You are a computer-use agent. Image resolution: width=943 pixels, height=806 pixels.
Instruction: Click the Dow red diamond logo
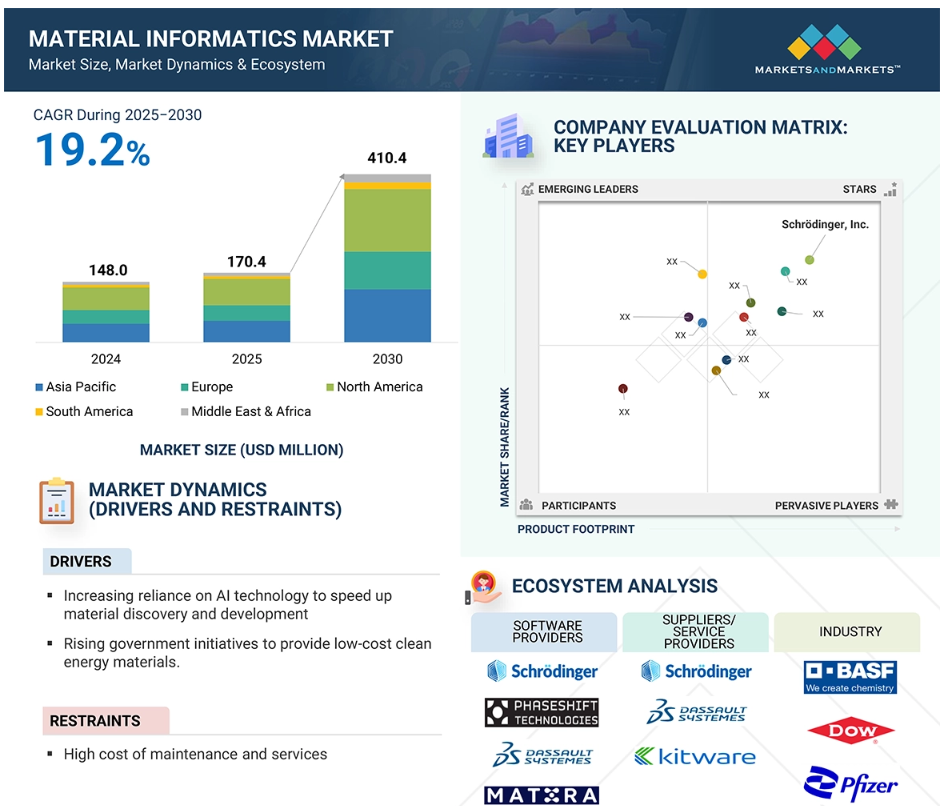pos(850,731)
